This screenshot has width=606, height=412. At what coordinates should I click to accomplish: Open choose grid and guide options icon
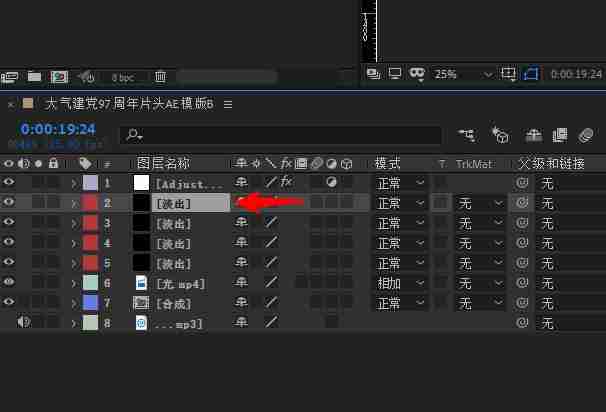click(x=508, y=73)
